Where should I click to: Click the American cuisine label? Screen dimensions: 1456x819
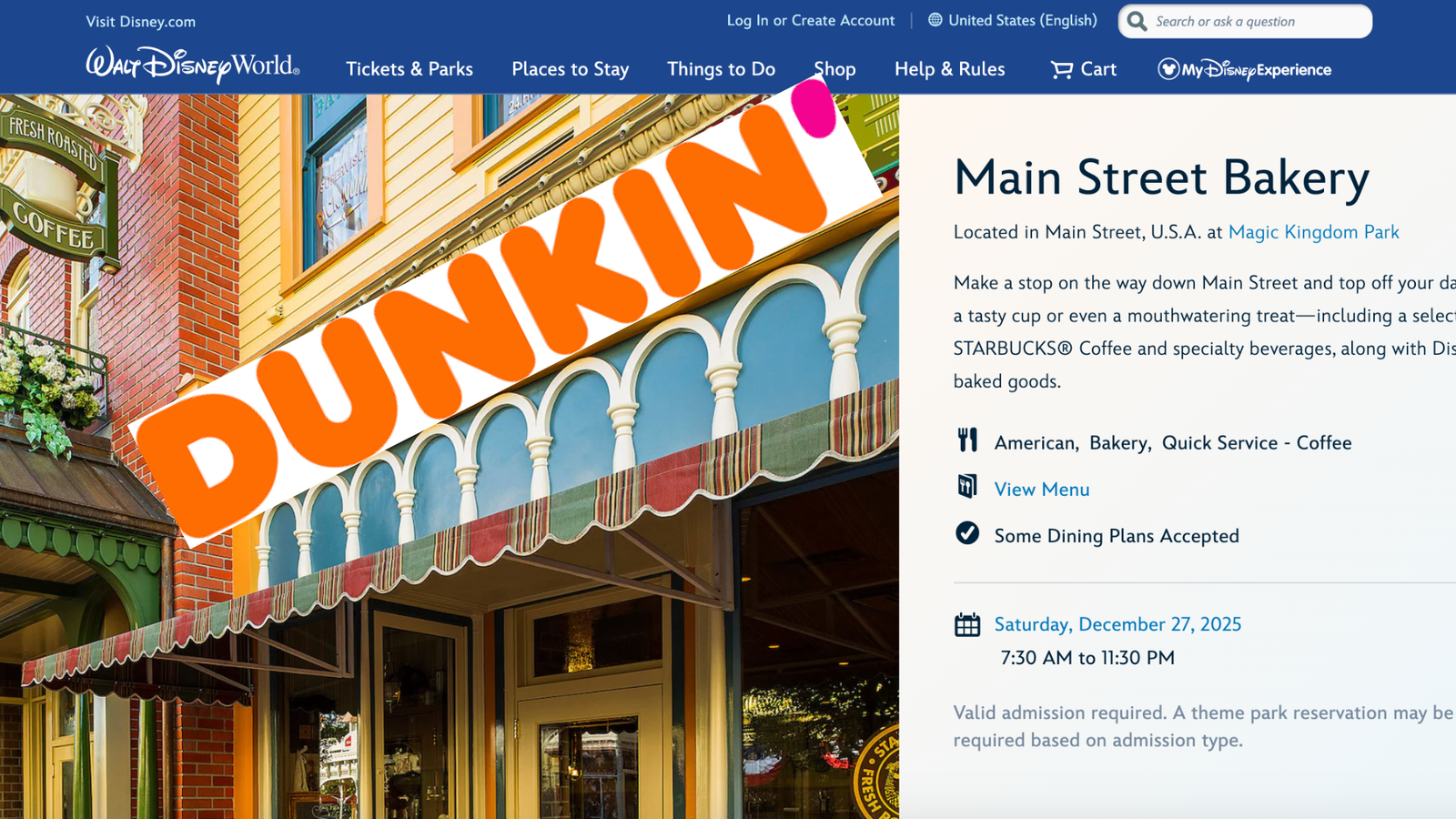tap(1036, 443)
